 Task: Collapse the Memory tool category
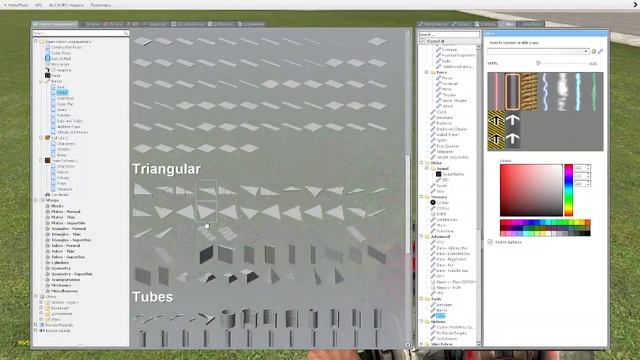coord(421,197)
